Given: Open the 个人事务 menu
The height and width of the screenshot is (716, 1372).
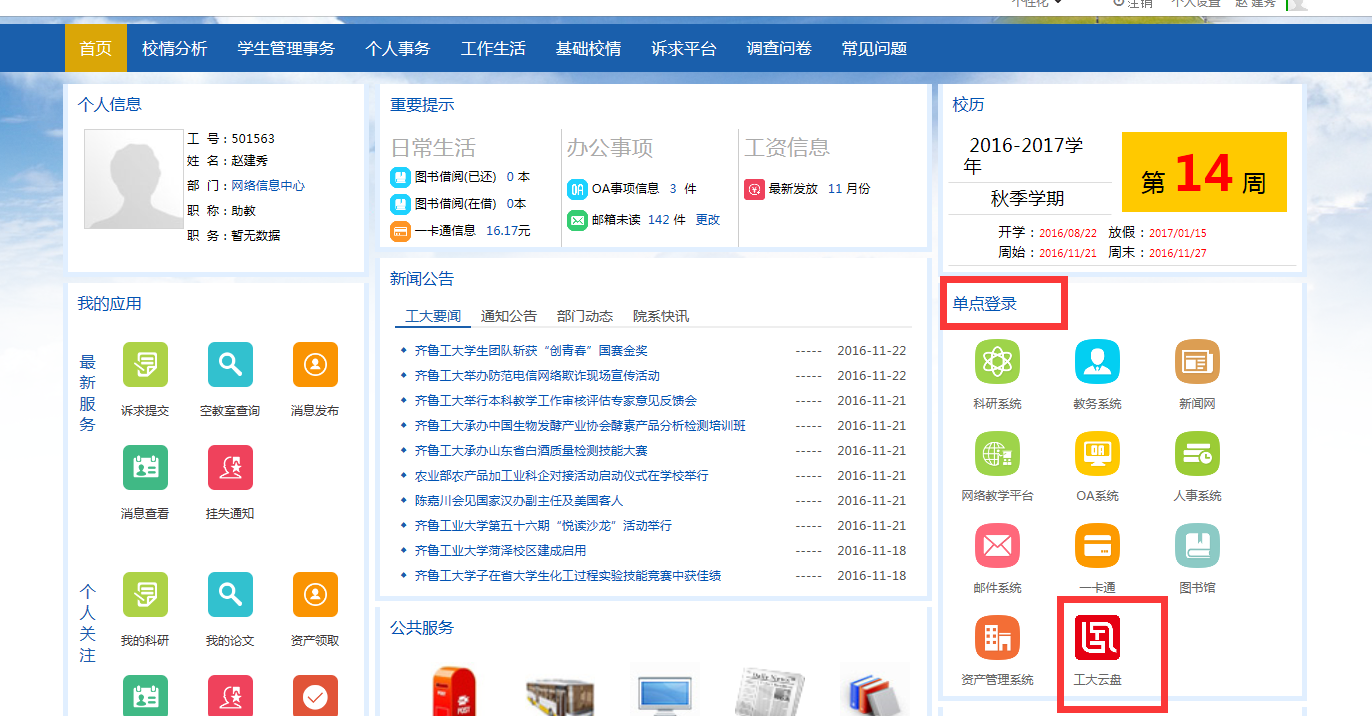Looking at the screenshot, I should (x=398, y=48).
